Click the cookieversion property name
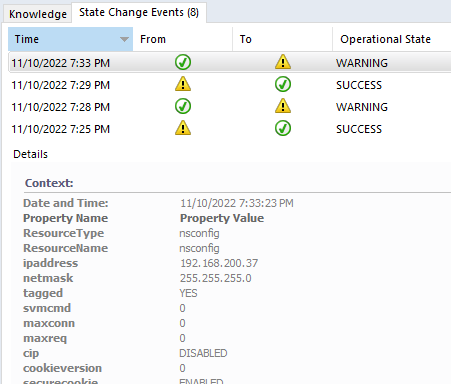The height and width of the screenshot is (384, 451). point(62,368)
